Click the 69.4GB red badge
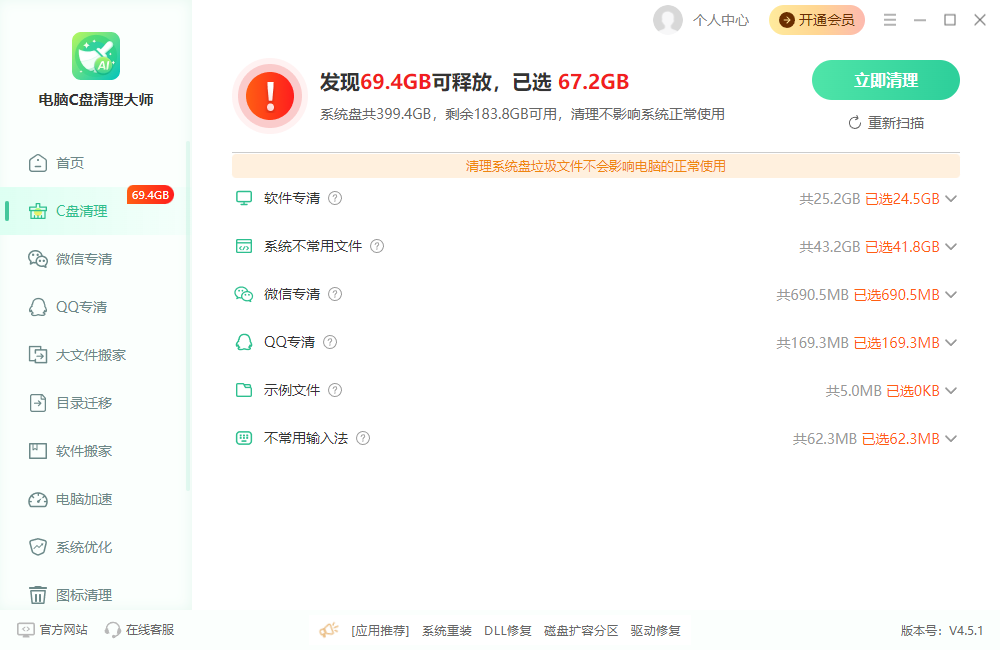The height and width of the screenshot is (650, 1000). click(151, 195)
